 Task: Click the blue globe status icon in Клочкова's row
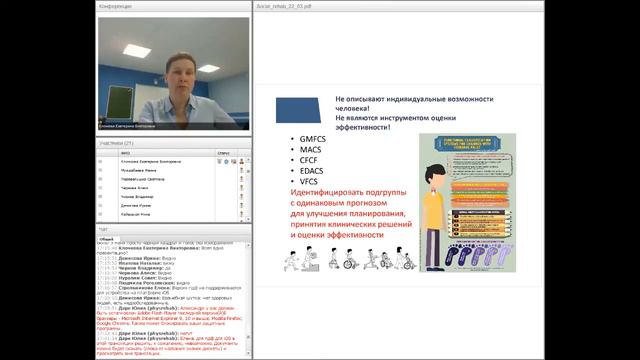[x=226, y=162]
